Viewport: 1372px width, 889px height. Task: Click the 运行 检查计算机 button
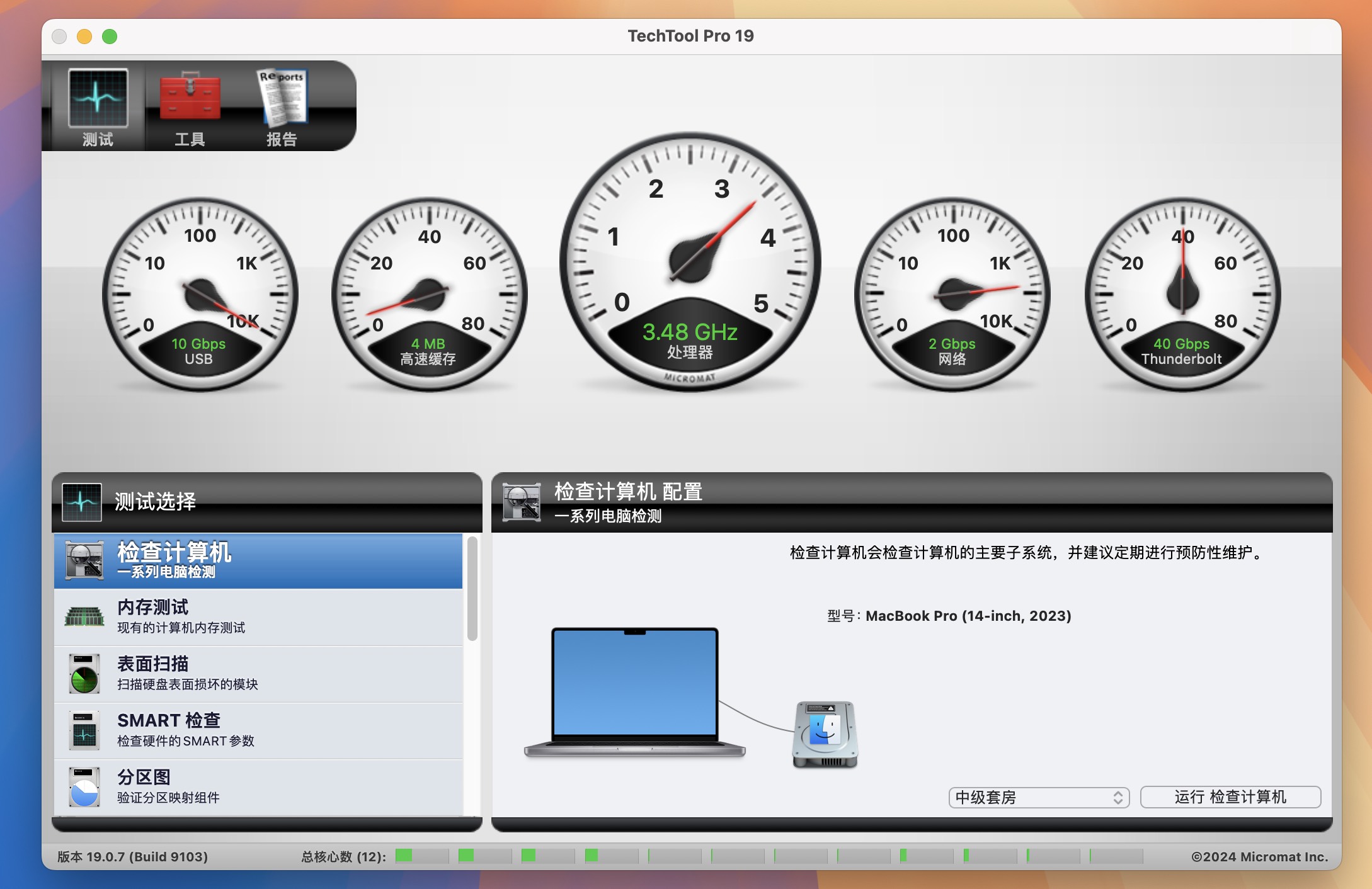[1230, 797]
